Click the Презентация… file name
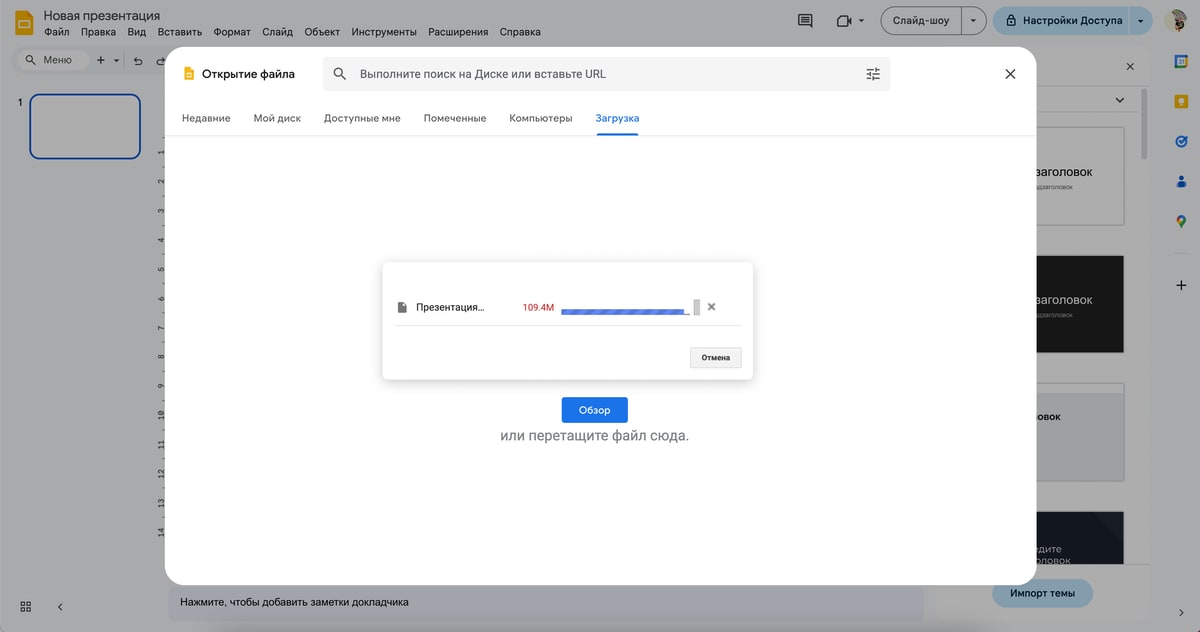This screenshot has height=632, width=1200. [x=449, y=307]
